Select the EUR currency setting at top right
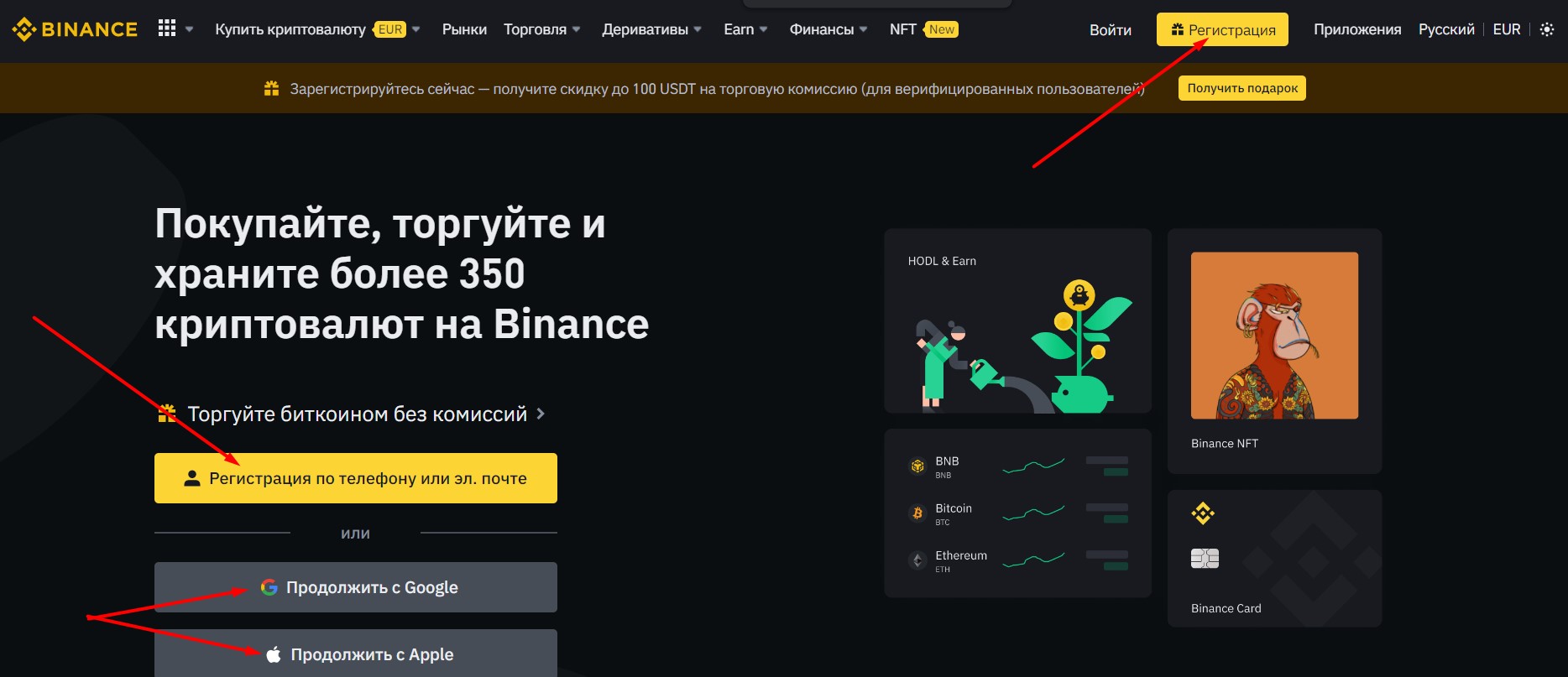The width and height of the screenshot is (1568, 677). [x=1507, y=29]
